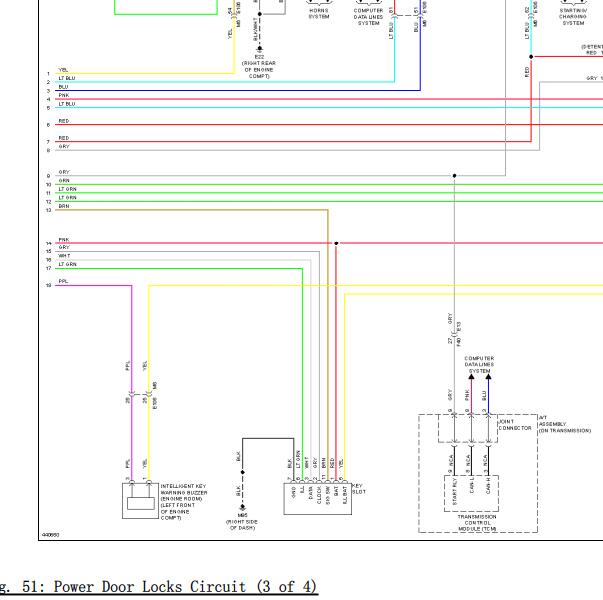Click the splice dot on the pink wire 14
Screen dimensions: 603x600
click(336, 243)
